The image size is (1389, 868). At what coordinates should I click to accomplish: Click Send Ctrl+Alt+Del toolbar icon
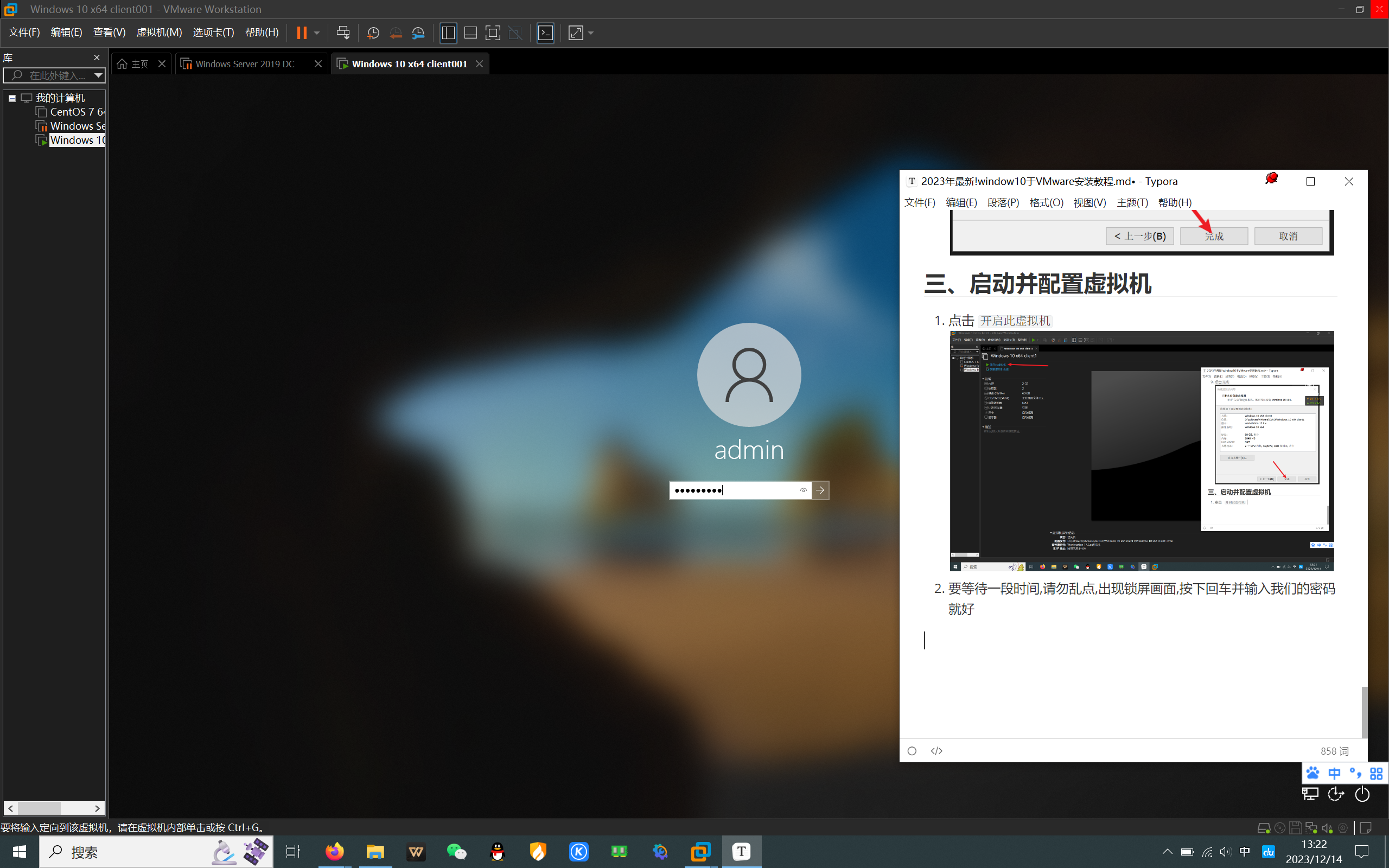click(x=343, y=33)
